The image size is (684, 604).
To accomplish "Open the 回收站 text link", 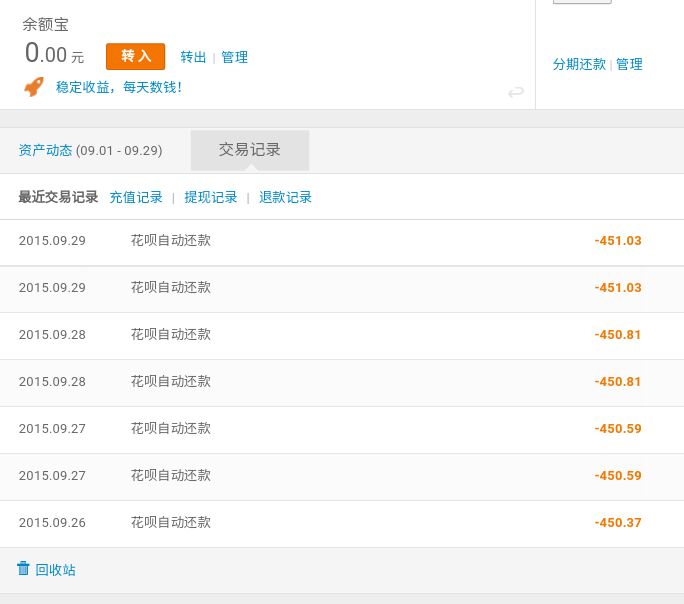I will [56, 570].
